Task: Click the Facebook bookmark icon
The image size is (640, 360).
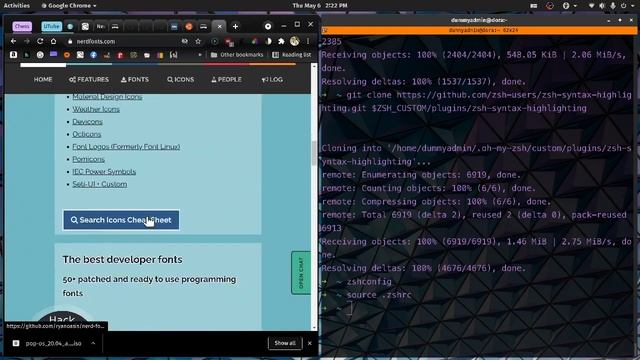Action: pyautogui.click(x=93, y=55)
